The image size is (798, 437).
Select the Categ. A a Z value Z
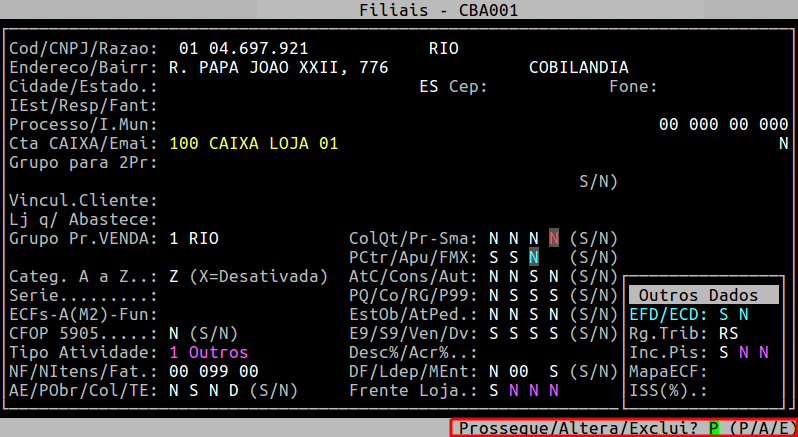coord(174,276)
